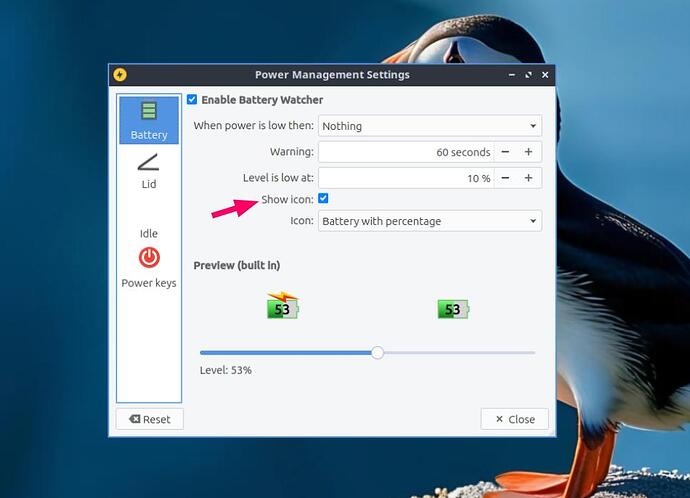Screen dimensions: 690x498
Task: Click the Close button at bottom right
Action: [x=514, y=419]
